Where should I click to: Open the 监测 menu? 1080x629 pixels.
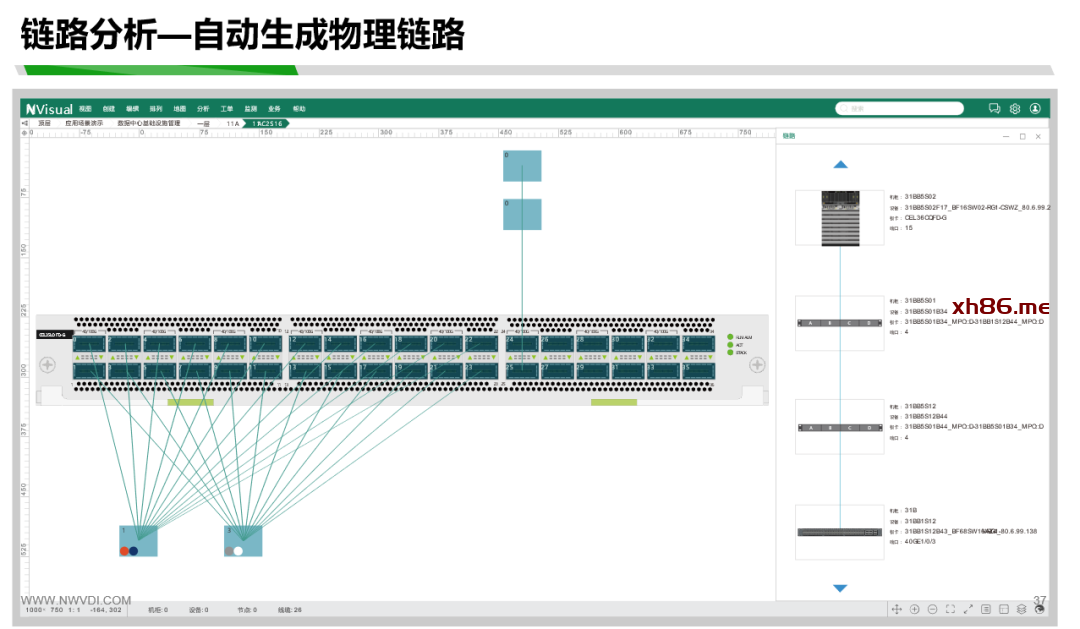coord(251,109)
